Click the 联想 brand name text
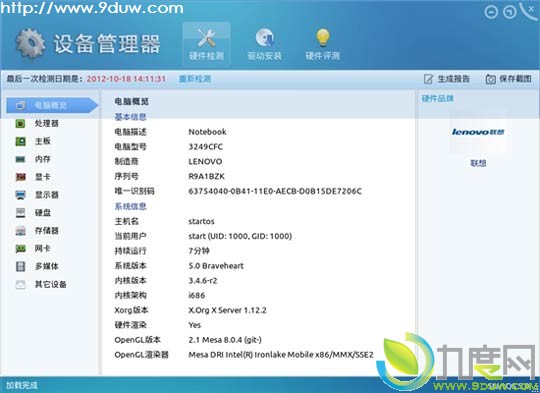This screenshot has width=540, height=393. (x=478, y=163)
